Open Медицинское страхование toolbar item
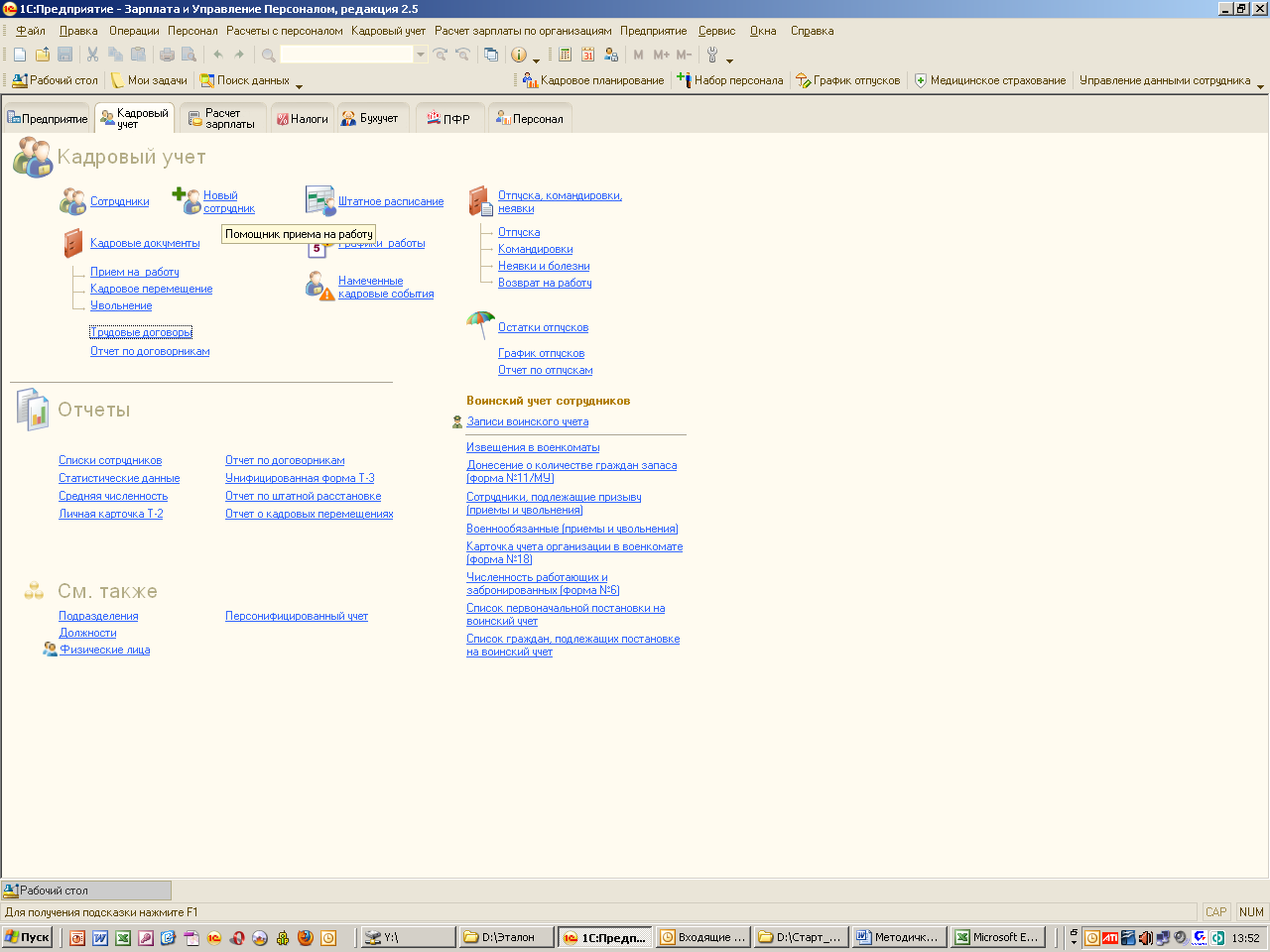Screen dimensions: 1270x952 pyautogui.click(x=990, y=80)
